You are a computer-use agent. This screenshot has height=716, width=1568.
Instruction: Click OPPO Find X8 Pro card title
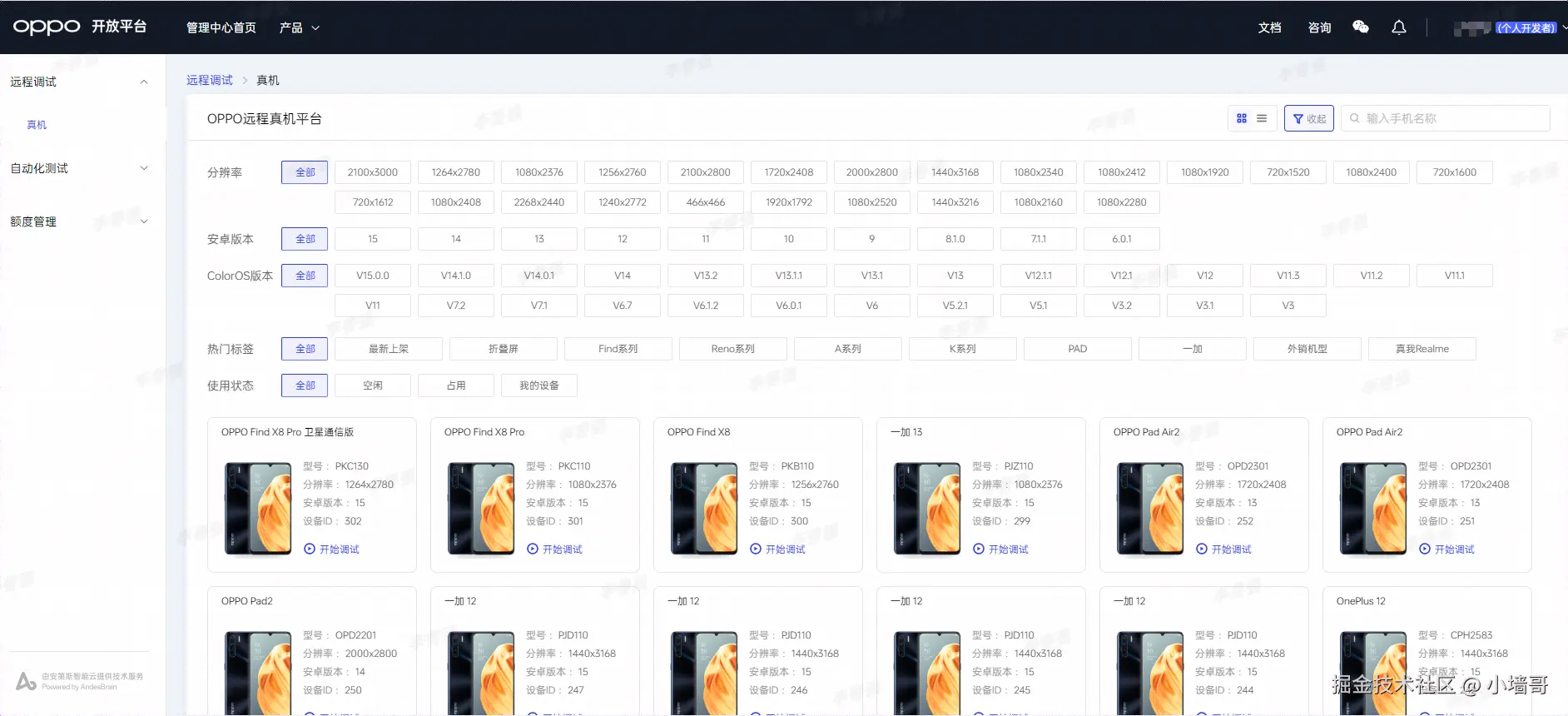pos(484,432)
